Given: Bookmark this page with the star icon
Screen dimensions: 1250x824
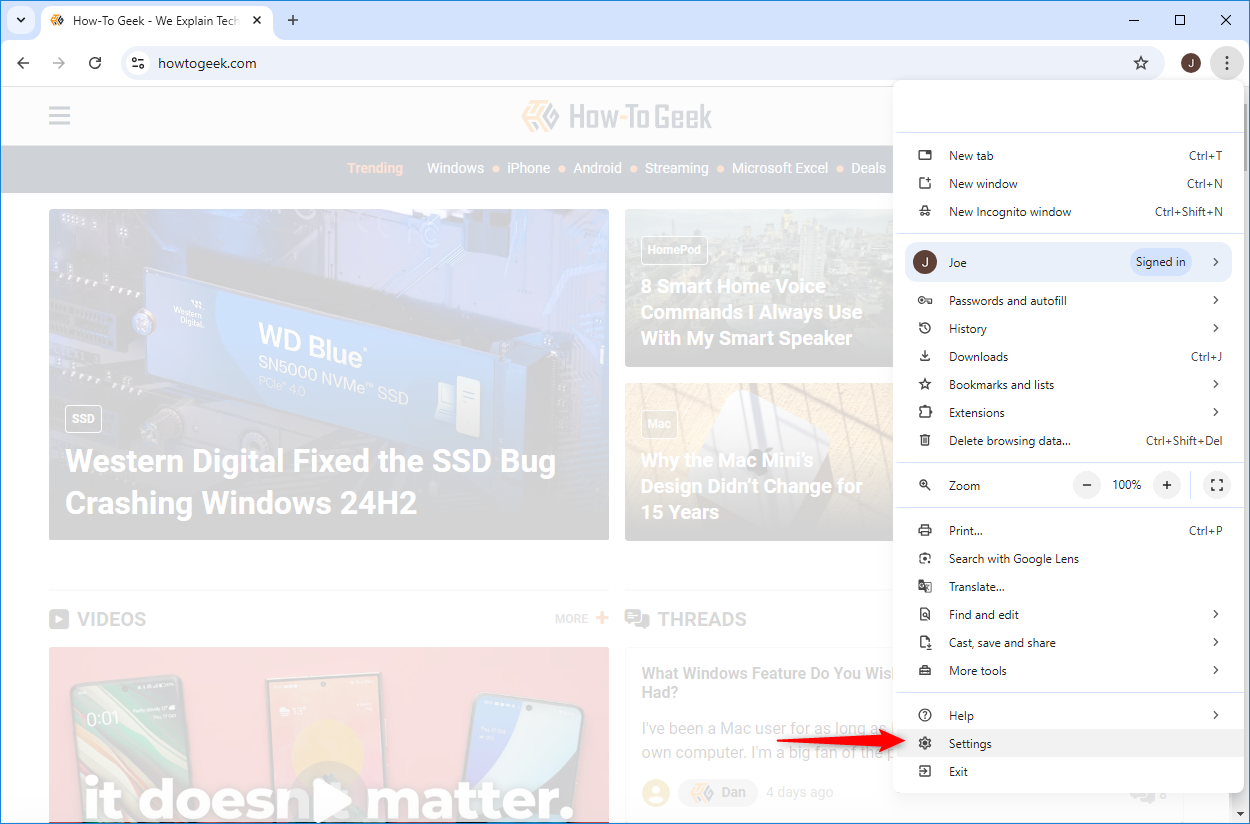Looking at the screenshot, I should tap(1141, 63).
